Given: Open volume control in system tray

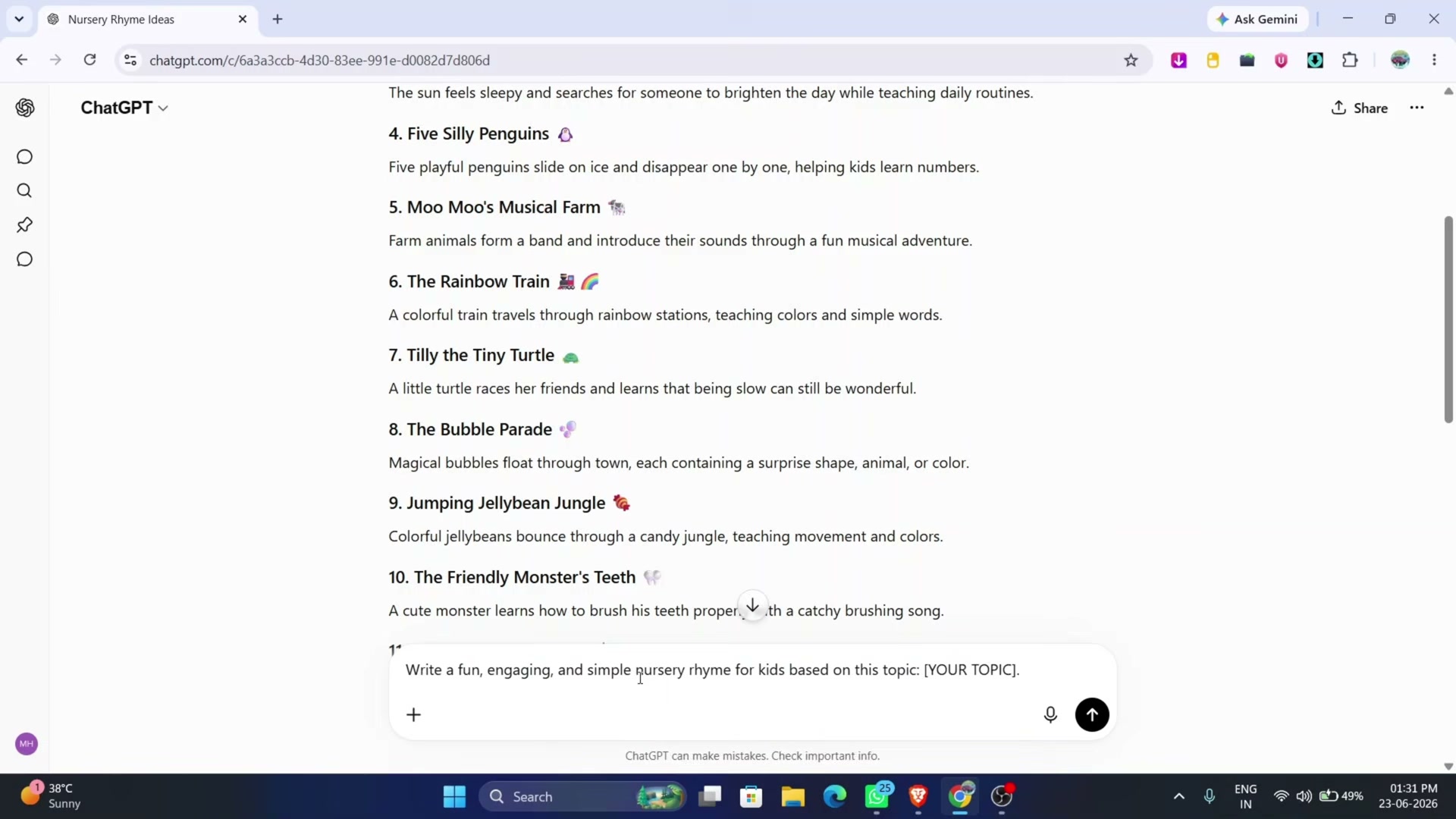Looking at the screenshot, I should pos(1304,796).
